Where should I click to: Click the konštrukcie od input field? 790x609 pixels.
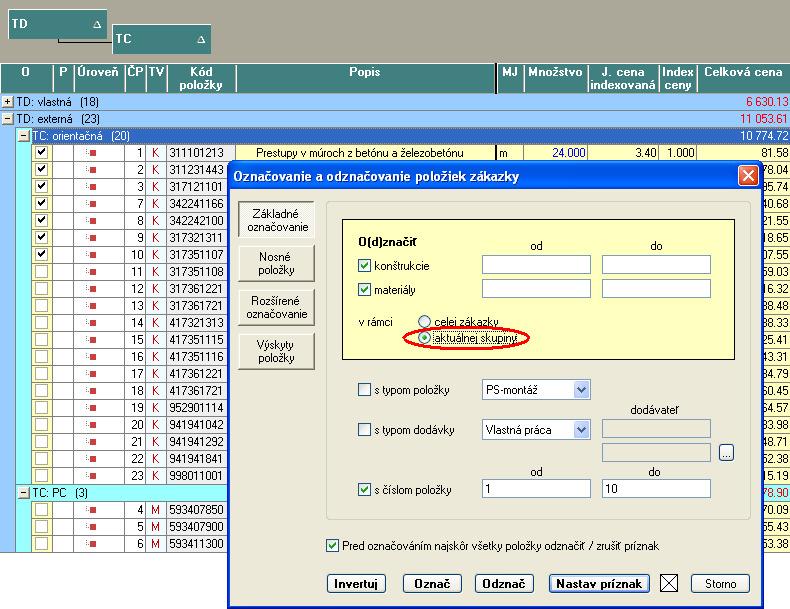pos(536,264)
